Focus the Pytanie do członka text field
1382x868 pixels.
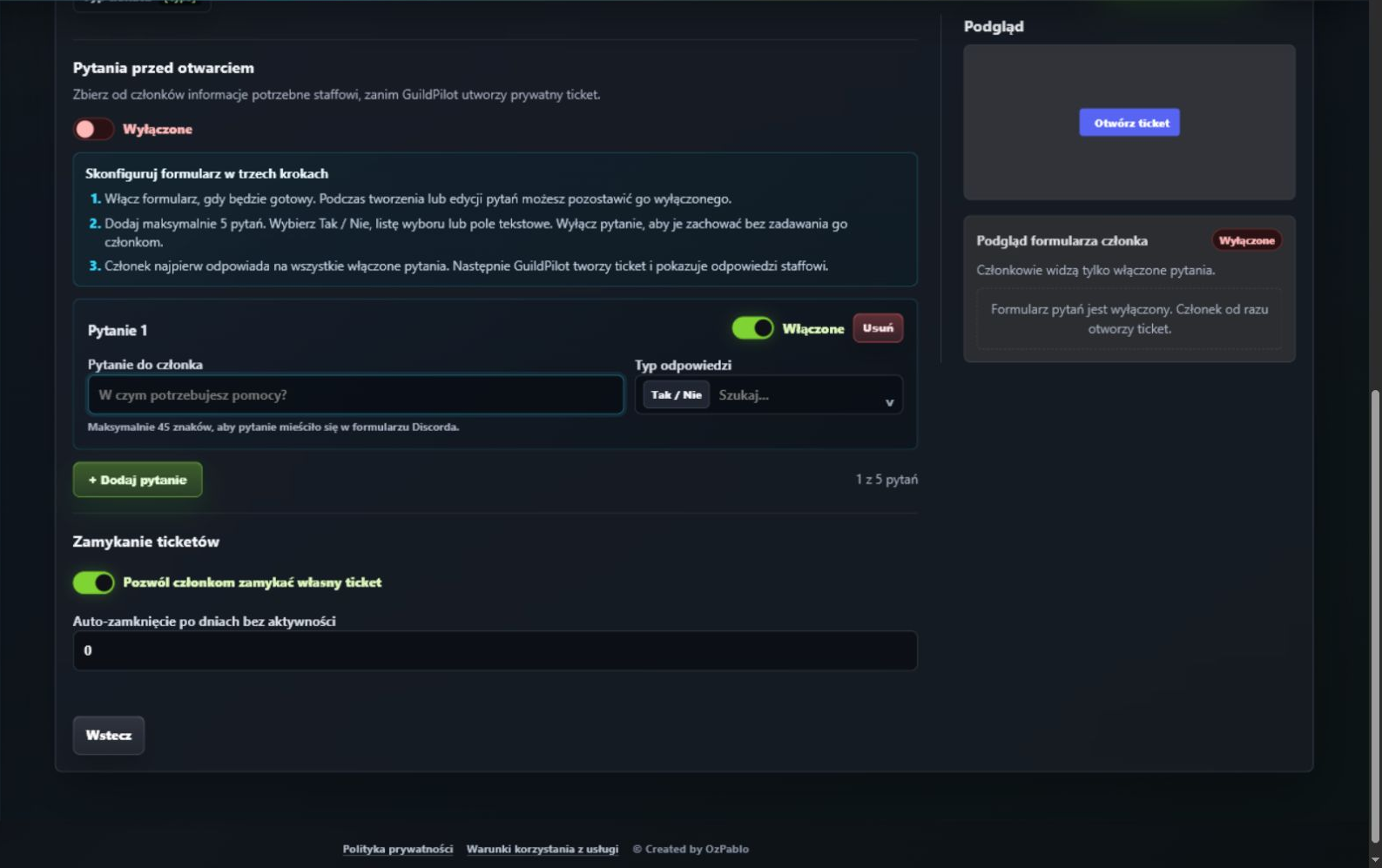pos(355,394)
